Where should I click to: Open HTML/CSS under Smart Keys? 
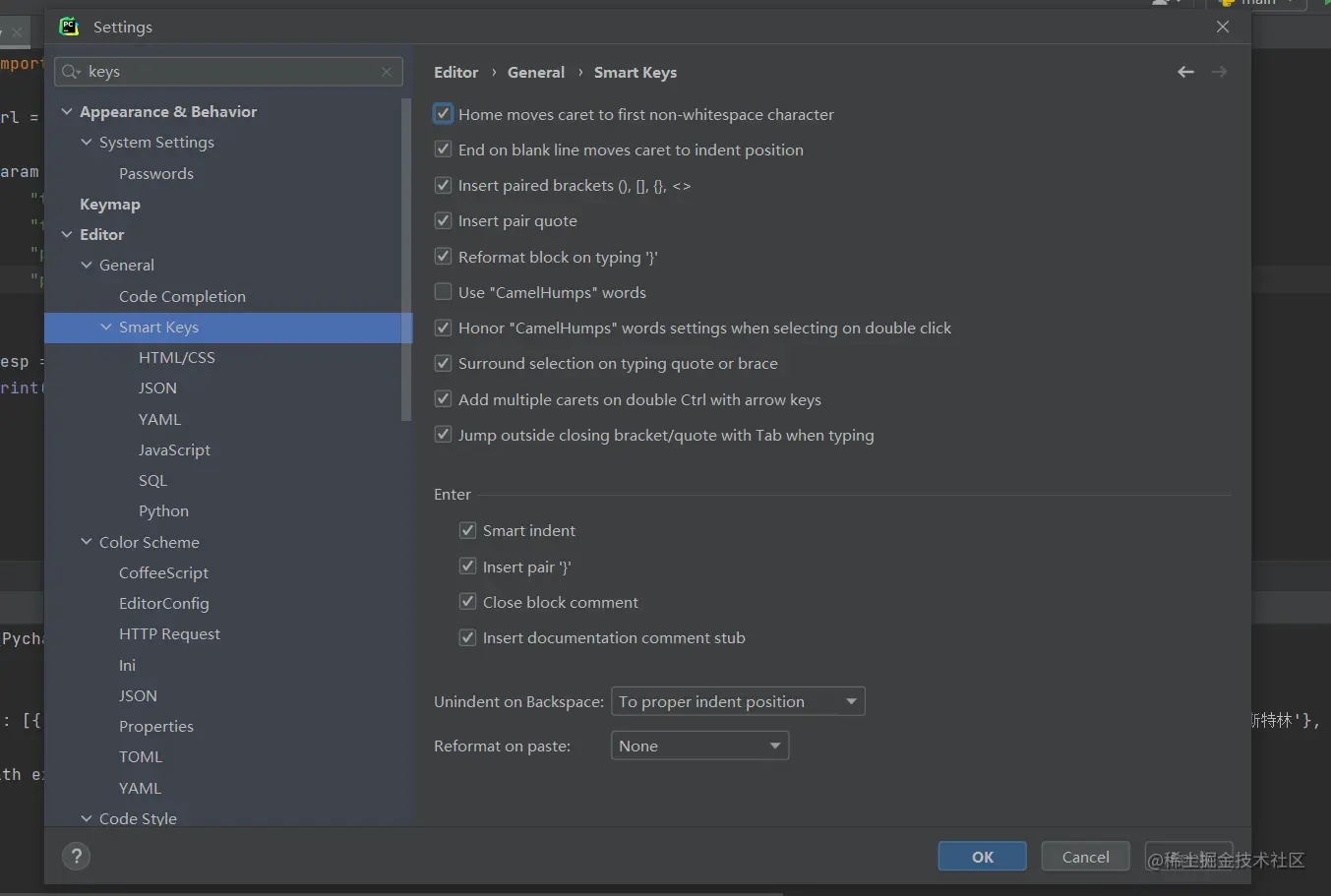(x=177, y=357)
